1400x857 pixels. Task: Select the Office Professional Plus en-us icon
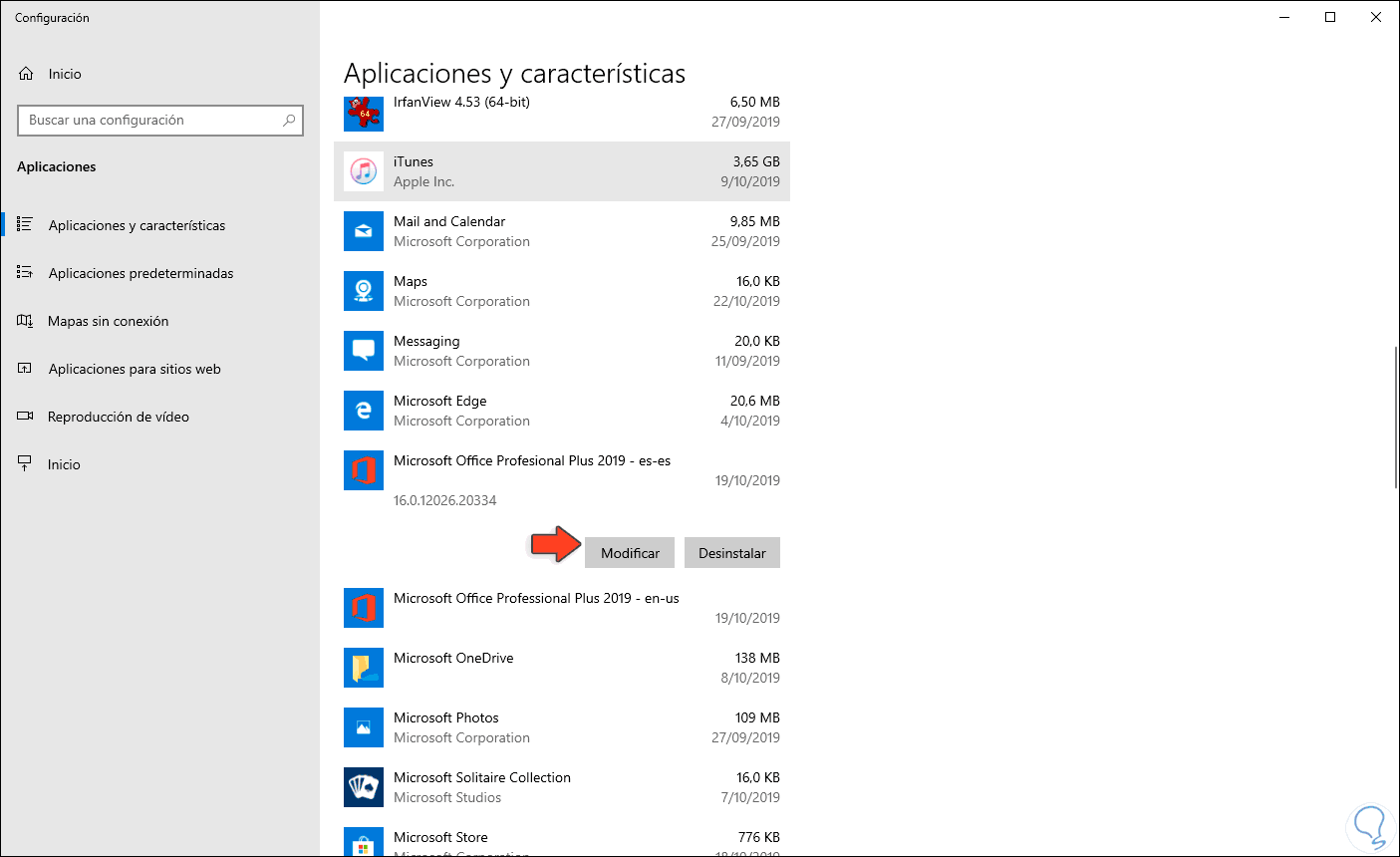click(364, 608)
